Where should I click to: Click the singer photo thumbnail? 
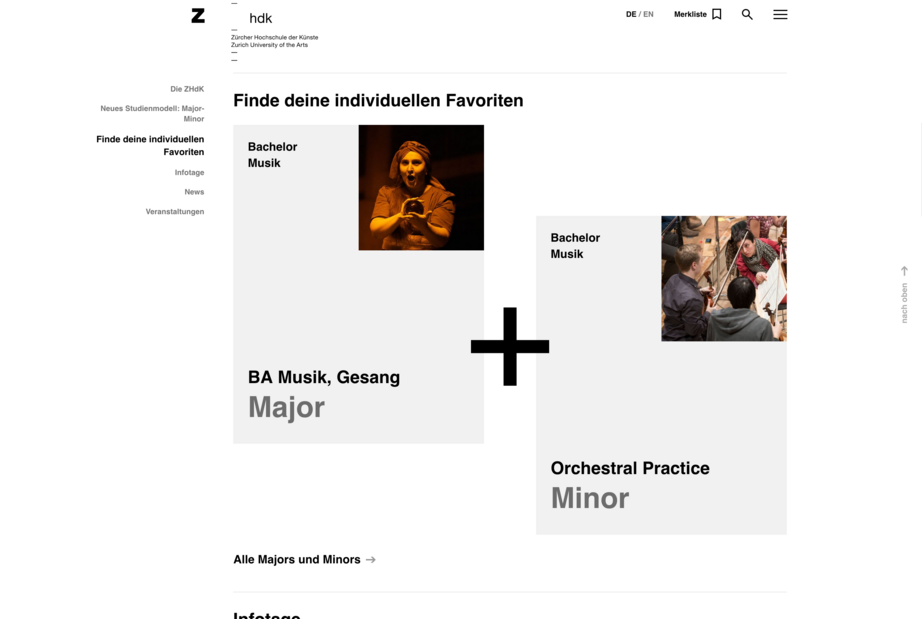pos(421,188)
